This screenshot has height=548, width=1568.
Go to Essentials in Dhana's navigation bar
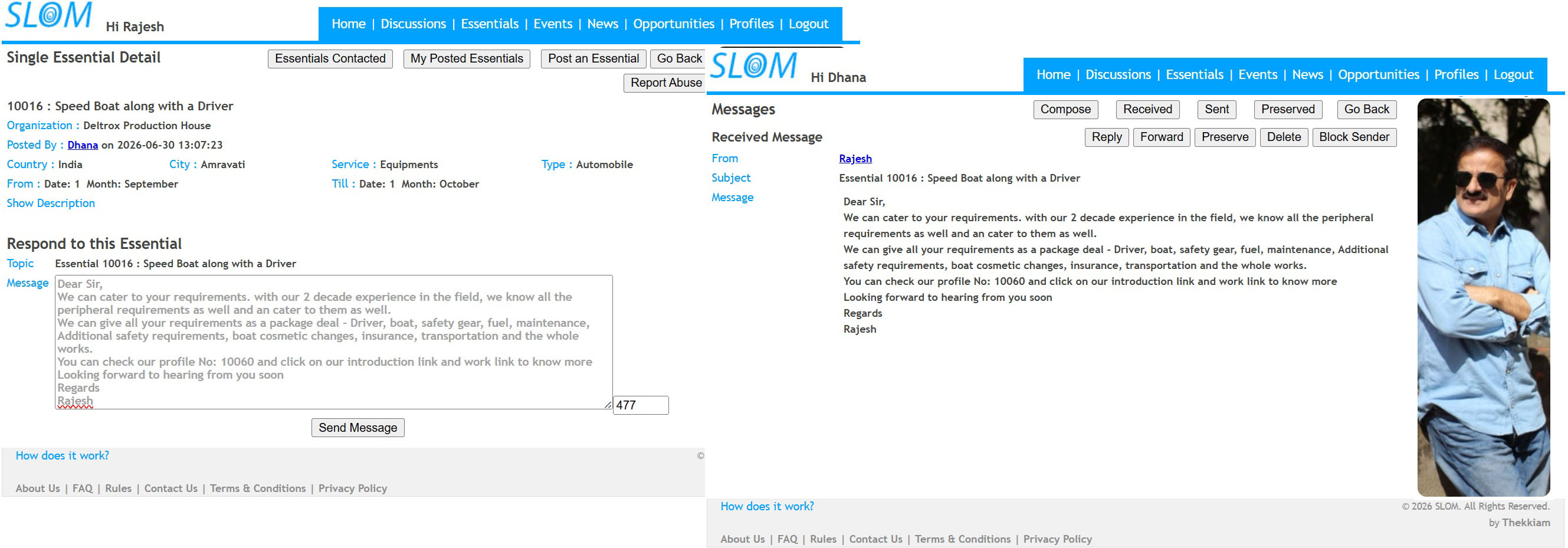click(x=1194, y=74)
